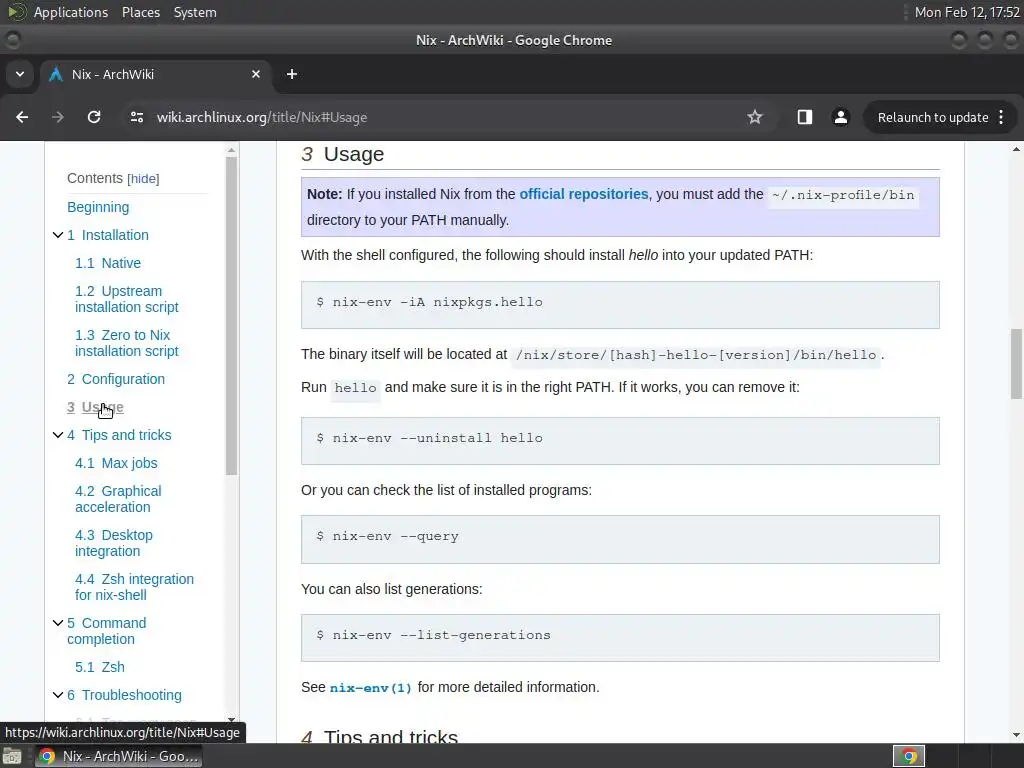This screenshot has height=768, width=1024.
Task: Collapse the 5 Command completion chevron
Action: pos(57,623)
